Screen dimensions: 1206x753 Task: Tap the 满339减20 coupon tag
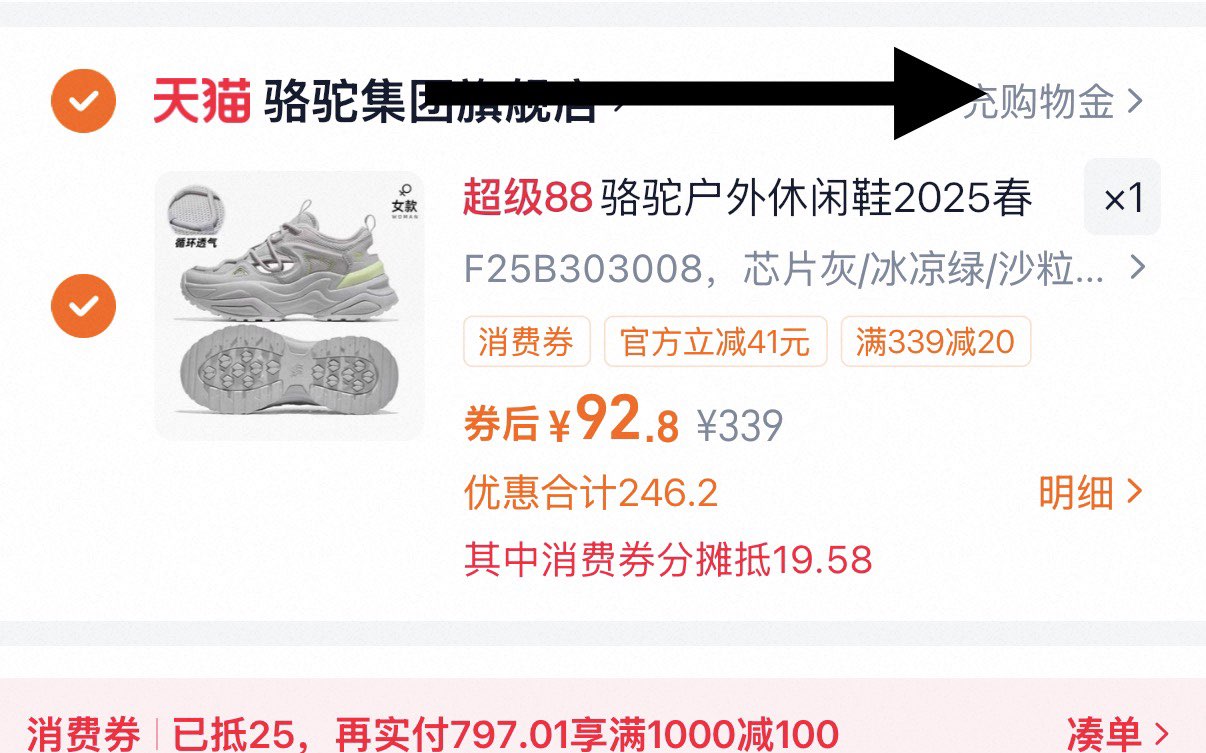click(x=935, y=343)
